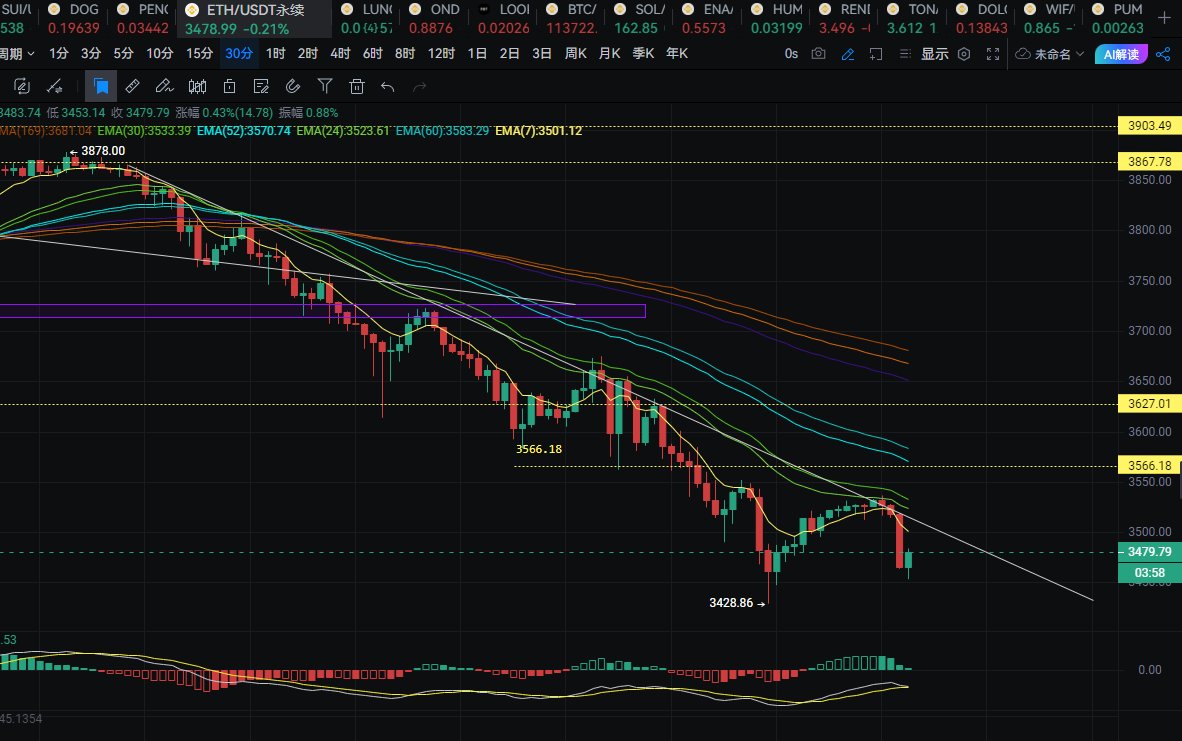The image size is (1182, 741).
Task: Switch to the 1时 timeframe
Action: tap(275, 54)
